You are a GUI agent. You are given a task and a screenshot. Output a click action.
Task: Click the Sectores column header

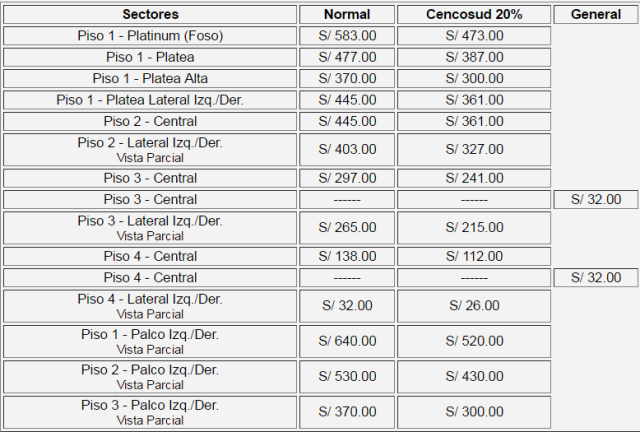pos(150,15)
